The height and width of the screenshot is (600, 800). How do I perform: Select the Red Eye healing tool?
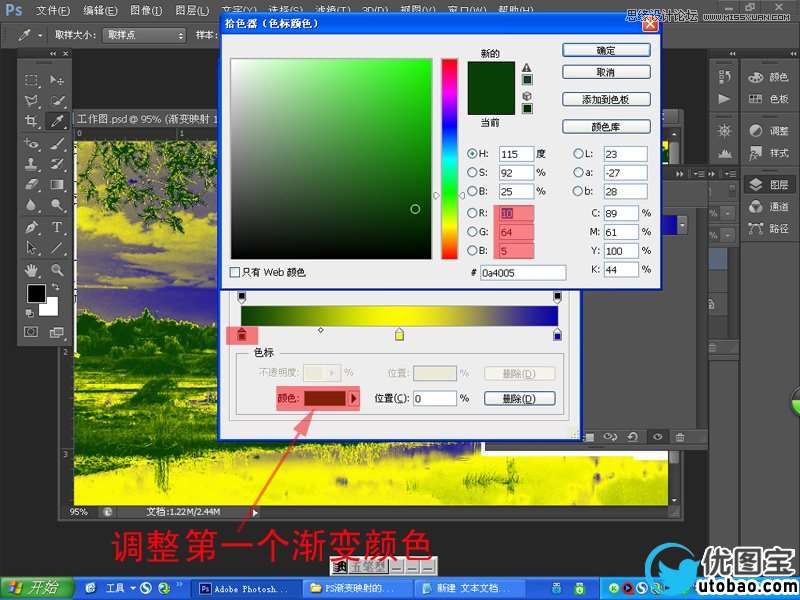click(32, 144)
